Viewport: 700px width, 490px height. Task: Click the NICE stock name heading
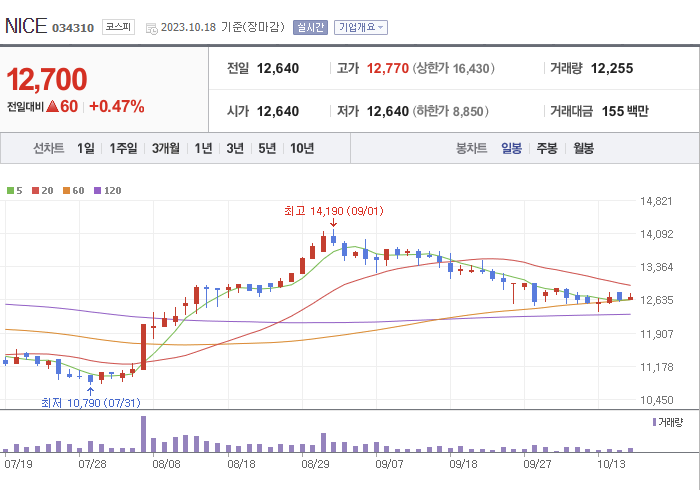[26, 26]
